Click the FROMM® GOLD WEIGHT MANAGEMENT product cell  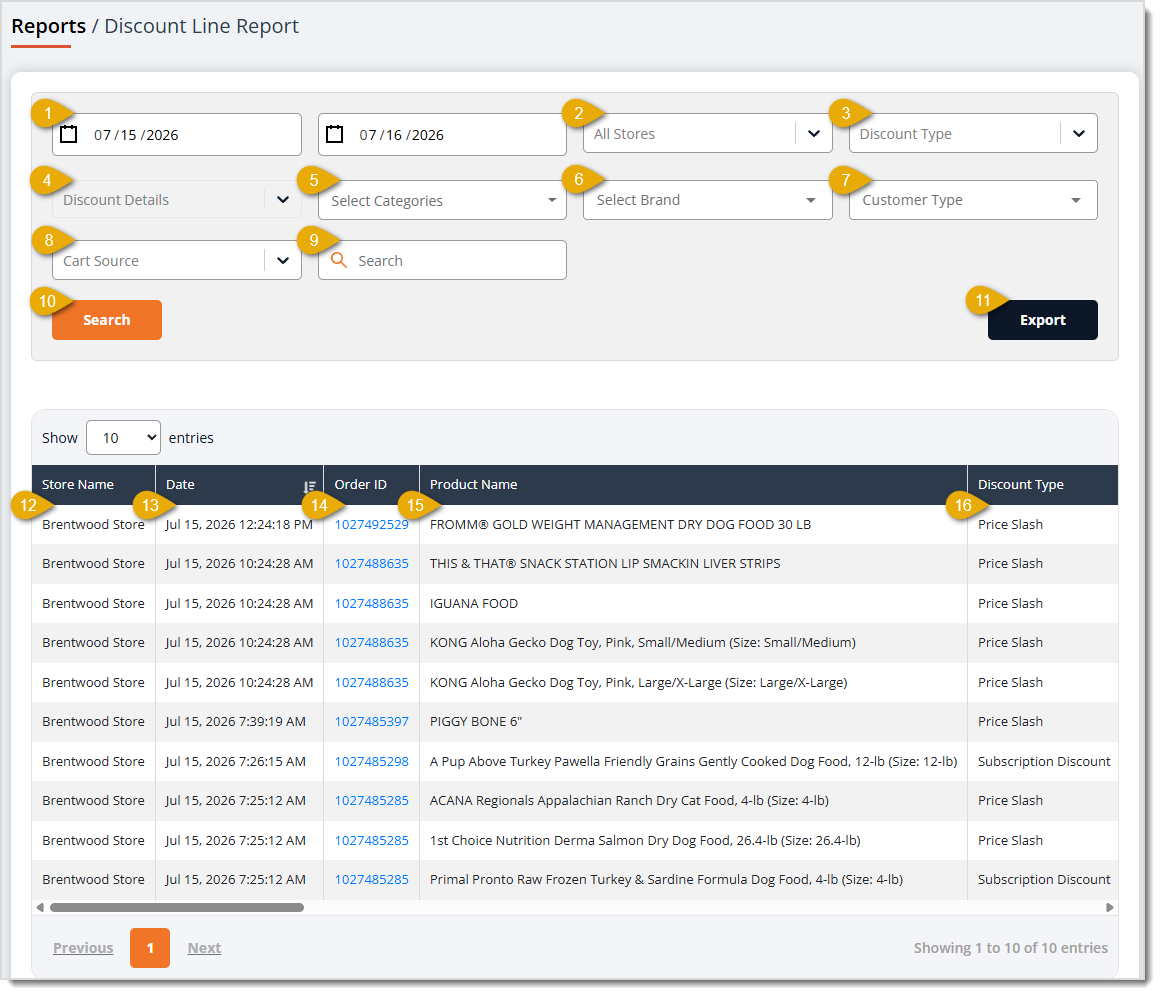(x=693, y=524)
